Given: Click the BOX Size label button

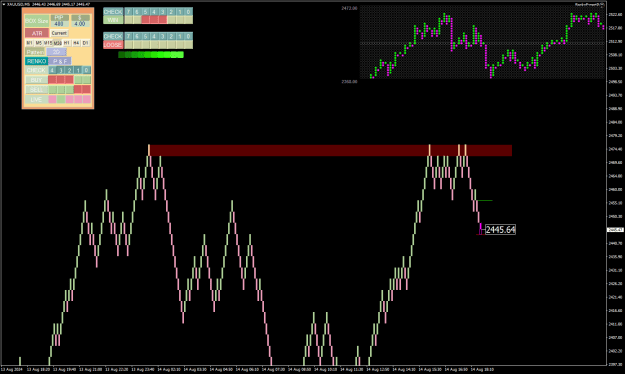Looking at the screenshot, I should 37,21.
